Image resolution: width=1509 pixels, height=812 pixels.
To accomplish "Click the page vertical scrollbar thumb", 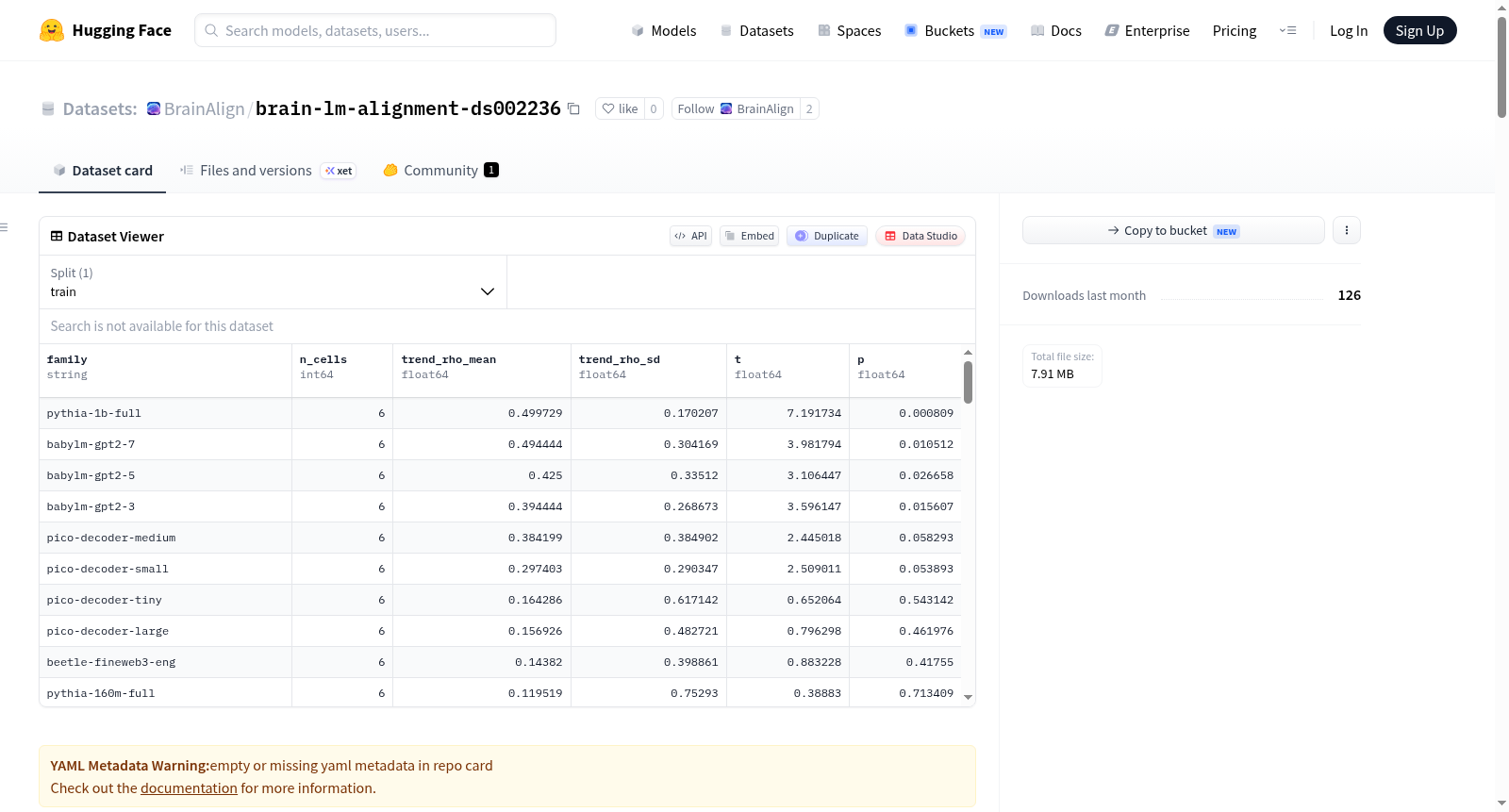I will 1501,67.
